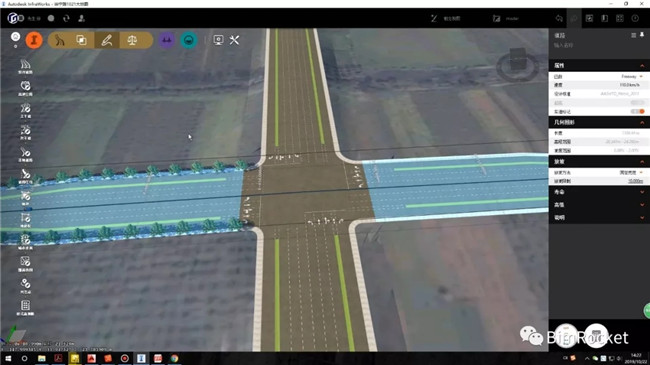Image resolution: width=650 pixels, height=365 pixels.
Task: Click the design standard value text
Action: click(x=620, y=94)
